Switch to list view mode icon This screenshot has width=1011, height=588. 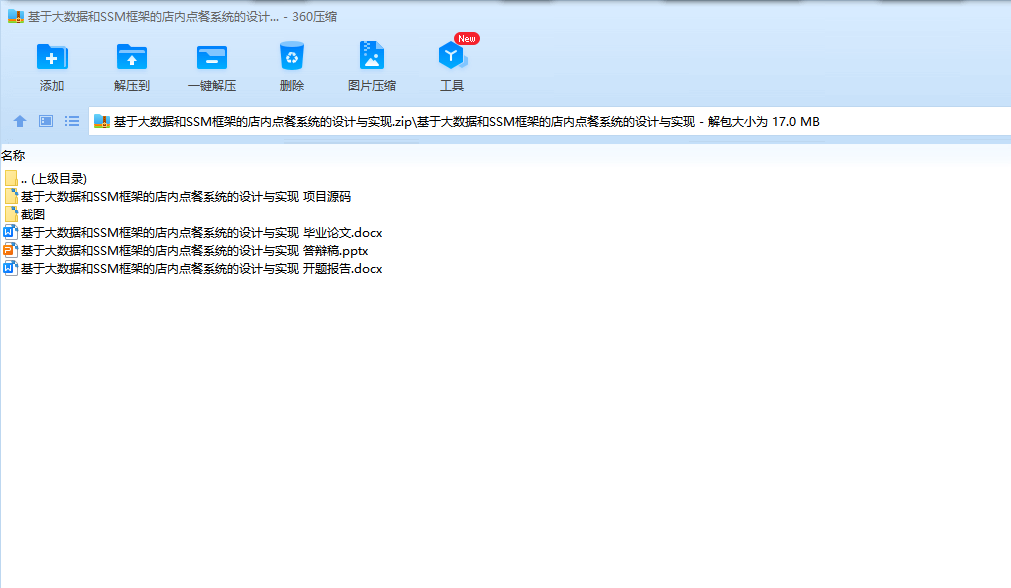[72, 121]
